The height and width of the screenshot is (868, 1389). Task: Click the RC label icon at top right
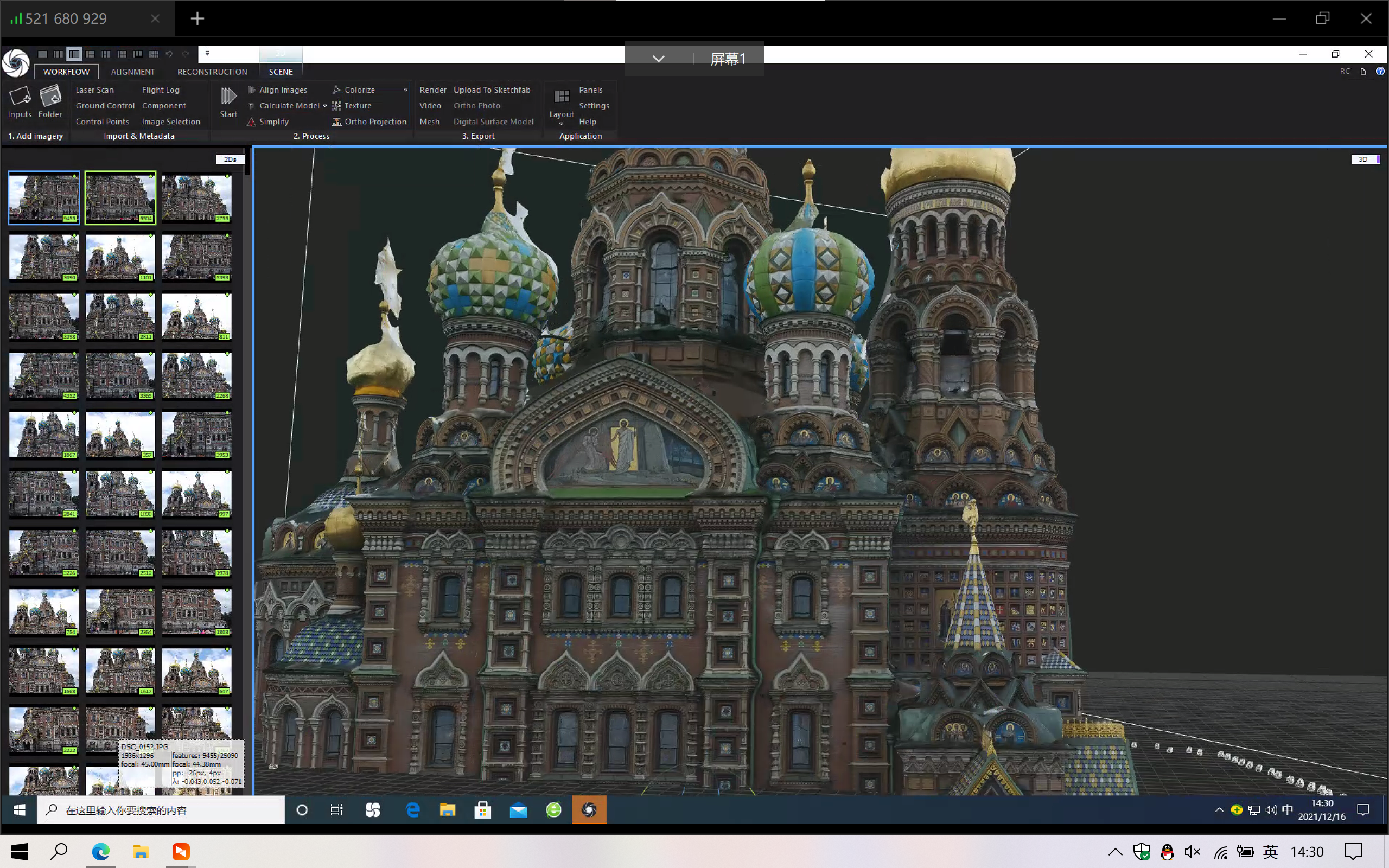(x=1345, y=71)
